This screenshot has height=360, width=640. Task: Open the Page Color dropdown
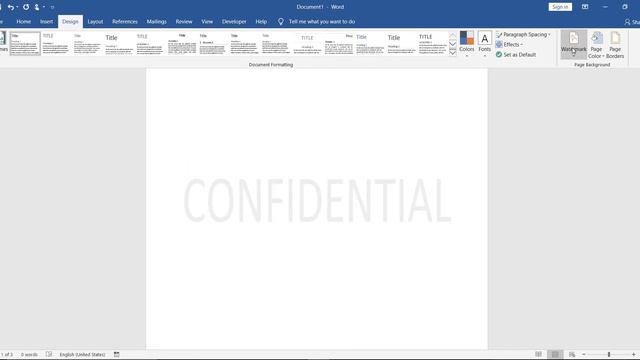click(596, 45)
